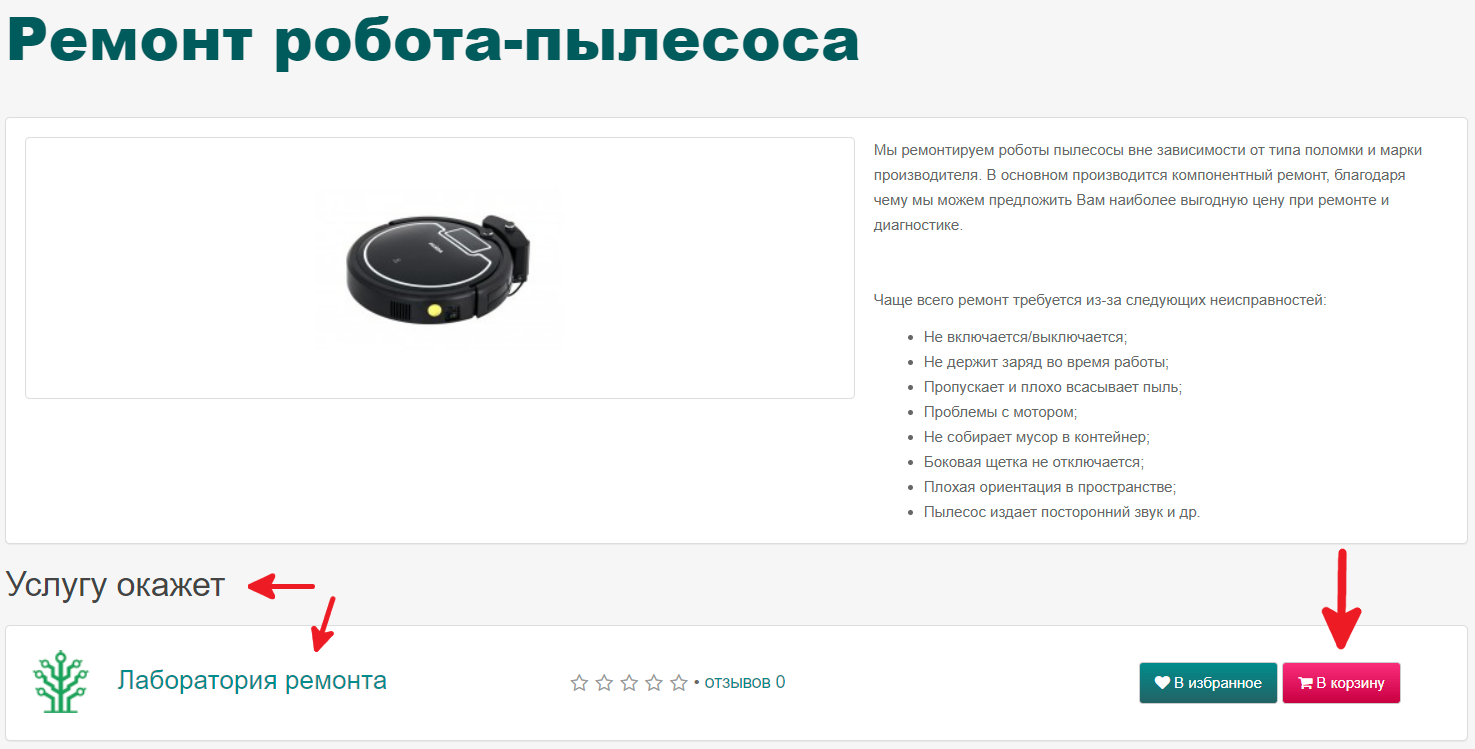Add the service to cart with В корзину
Screen dimensions: 1475x749
pos(1341,683)
